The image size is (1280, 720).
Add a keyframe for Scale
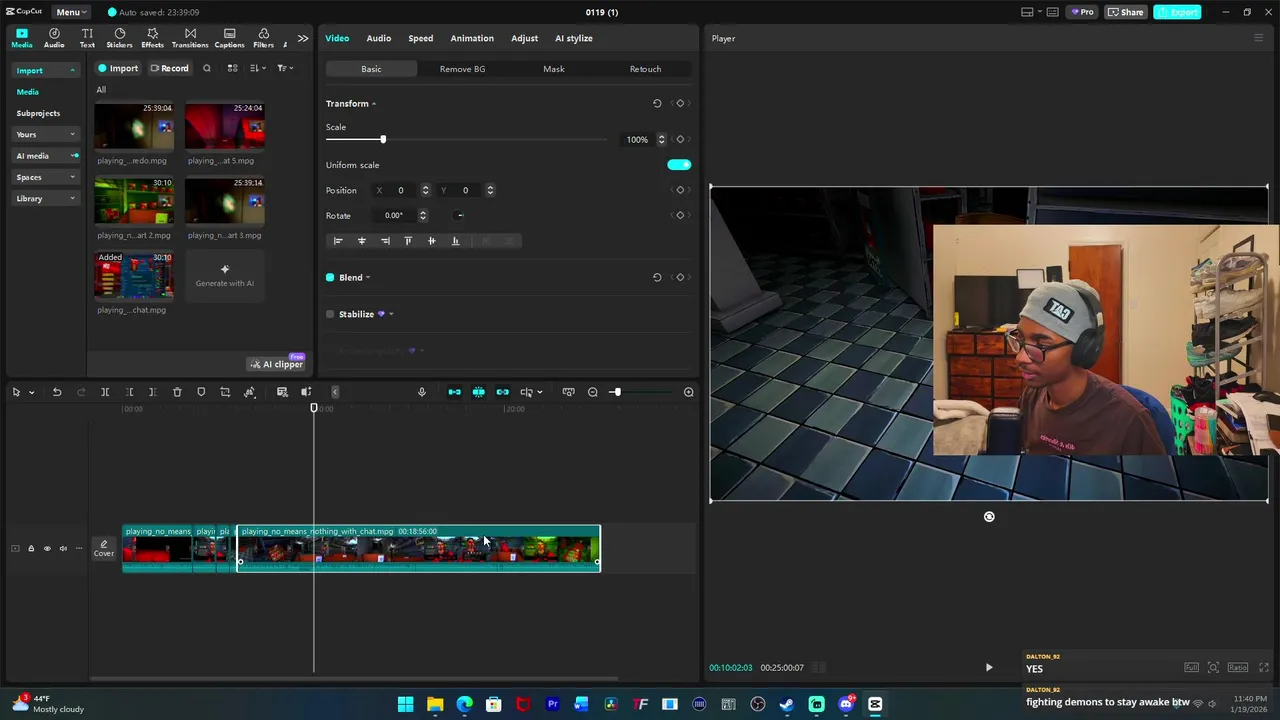click(680, 139)
